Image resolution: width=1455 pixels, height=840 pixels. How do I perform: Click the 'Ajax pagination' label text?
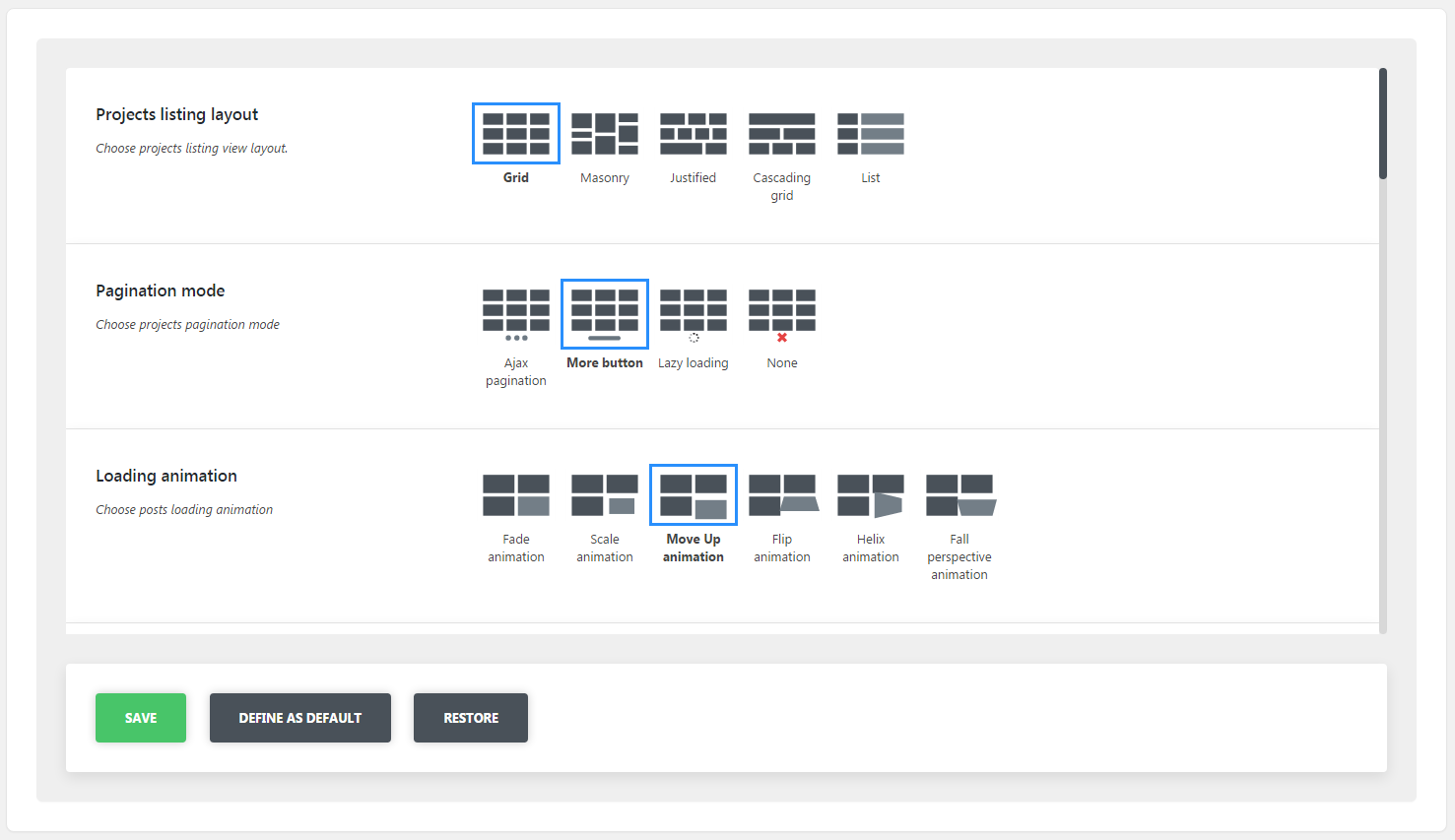(516, 372)
